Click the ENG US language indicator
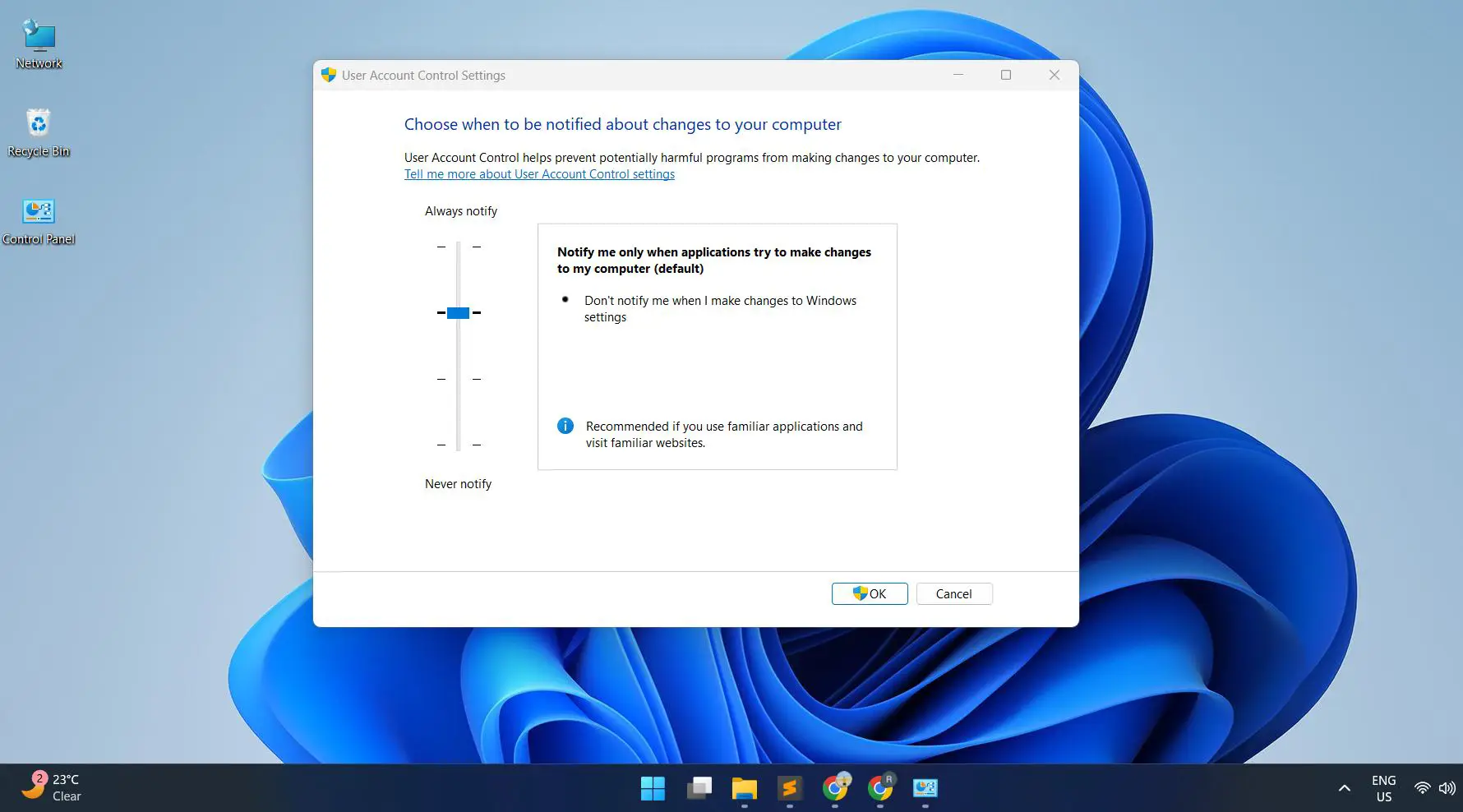1463x812 pixels. 1383,787
